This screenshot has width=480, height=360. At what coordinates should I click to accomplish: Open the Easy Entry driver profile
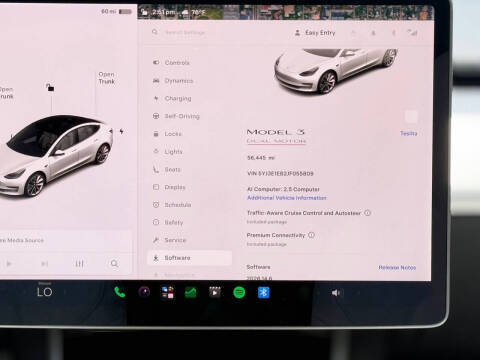(x=315, y=33)
